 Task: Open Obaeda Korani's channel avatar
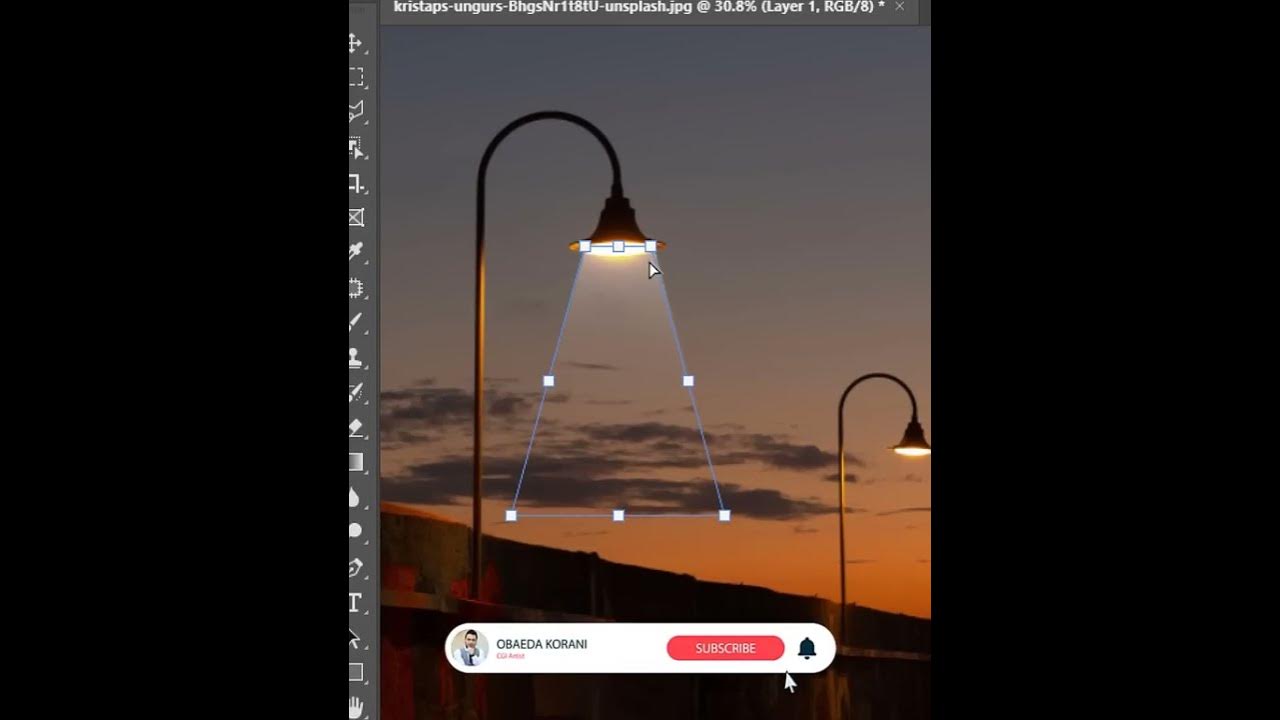point(470,648)
